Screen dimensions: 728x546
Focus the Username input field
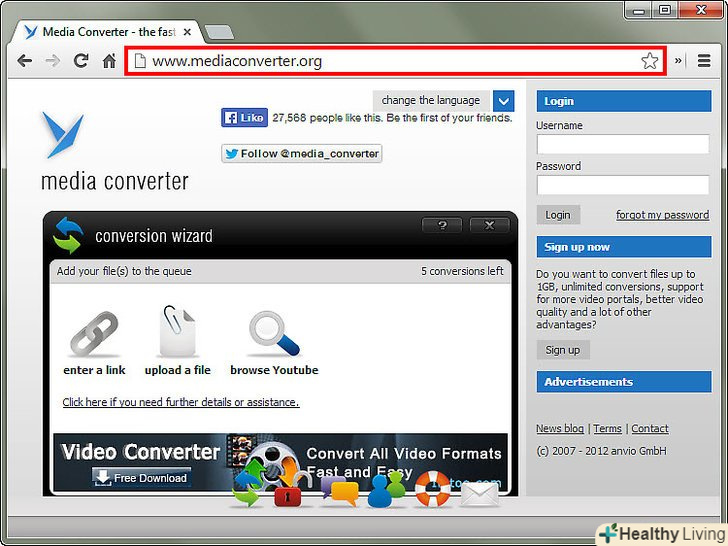[623, 144]
